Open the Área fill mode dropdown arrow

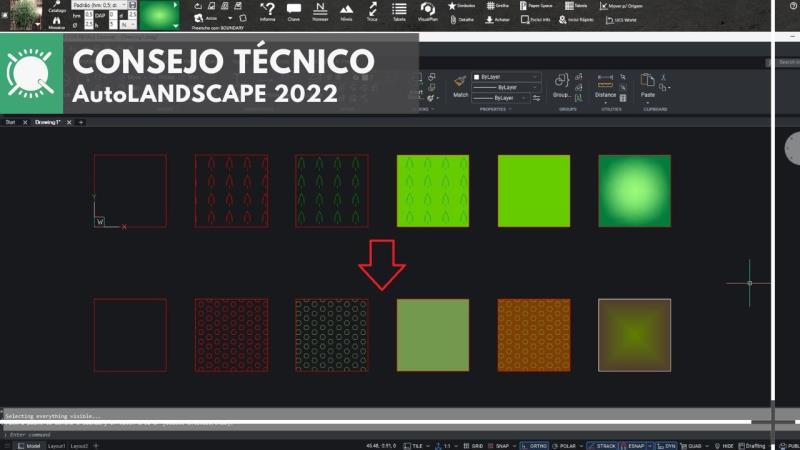pyautogui.click(x=230, y=18)
